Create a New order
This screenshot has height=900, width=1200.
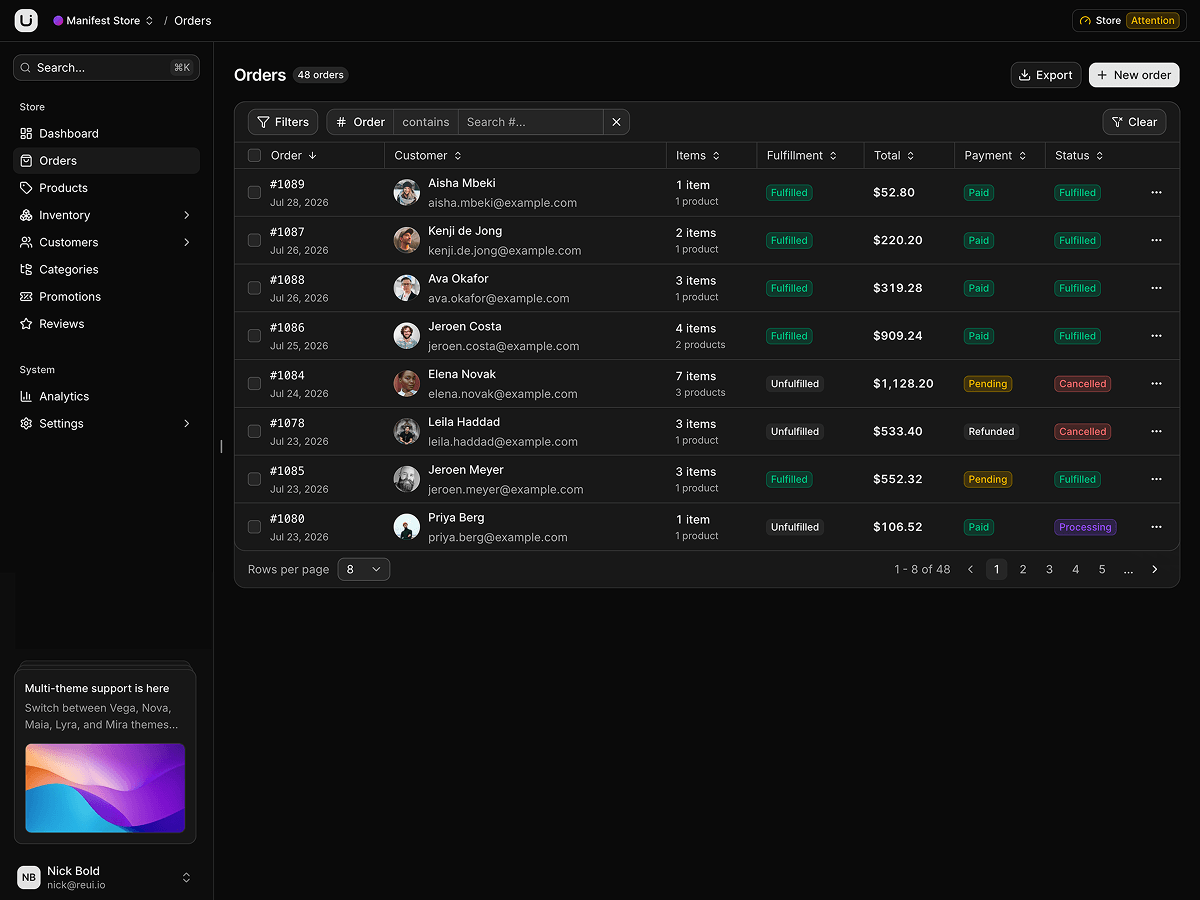[1134, 75]
